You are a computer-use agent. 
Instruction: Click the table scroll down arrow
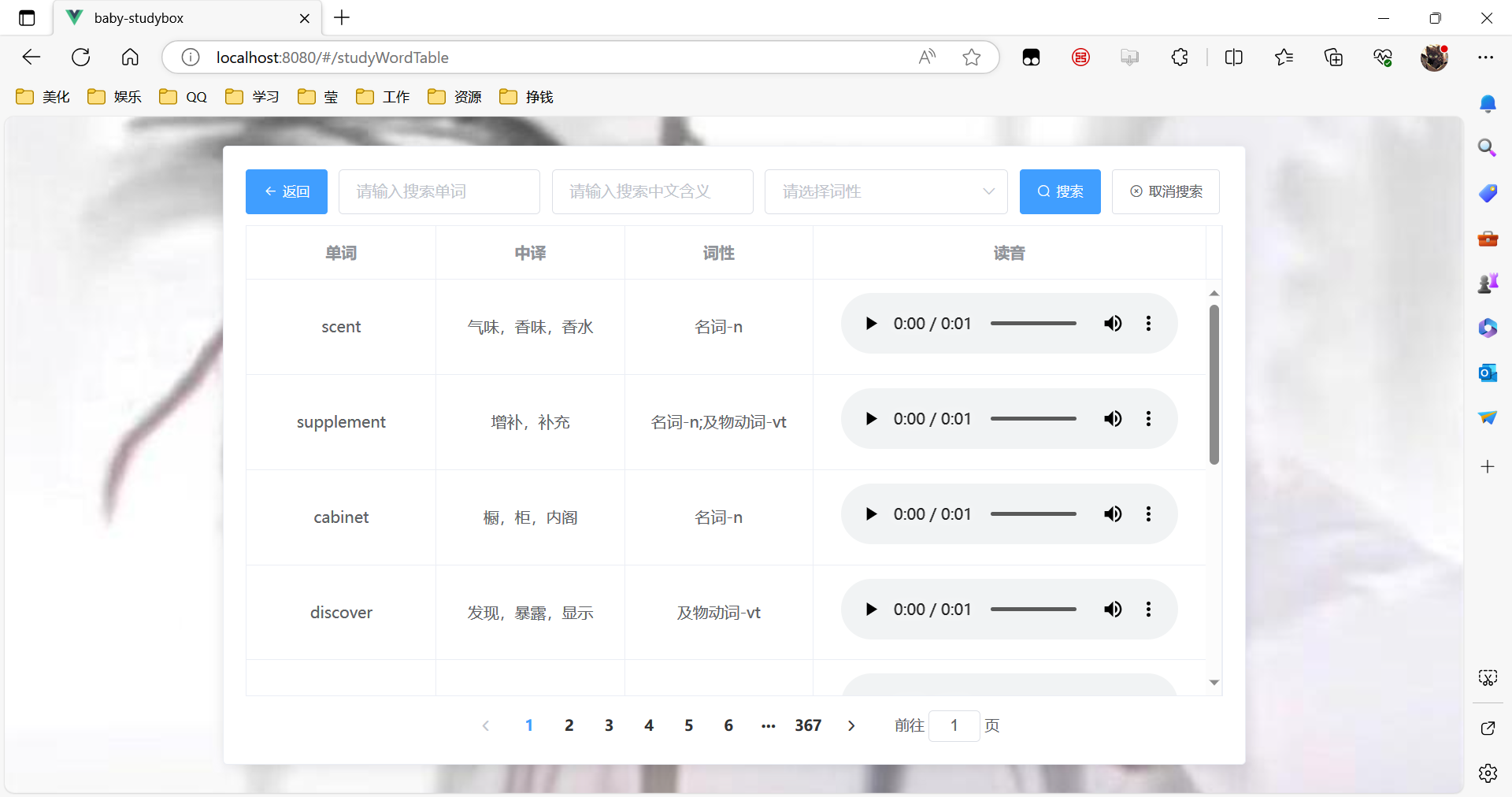[x=1214, y=683]
